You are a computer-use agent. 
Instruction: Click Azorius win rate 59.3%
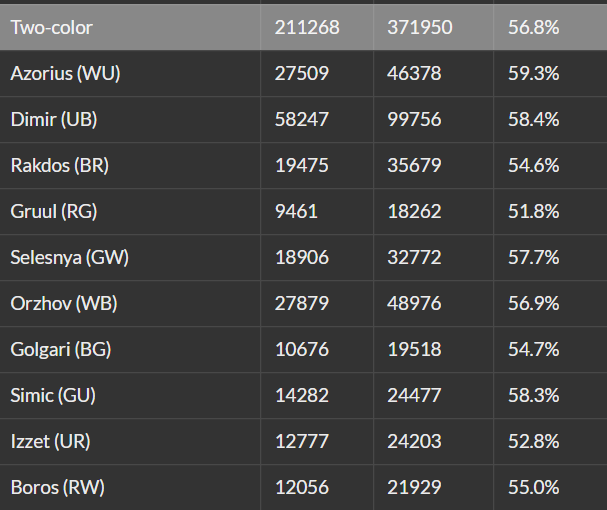[533, 73]
